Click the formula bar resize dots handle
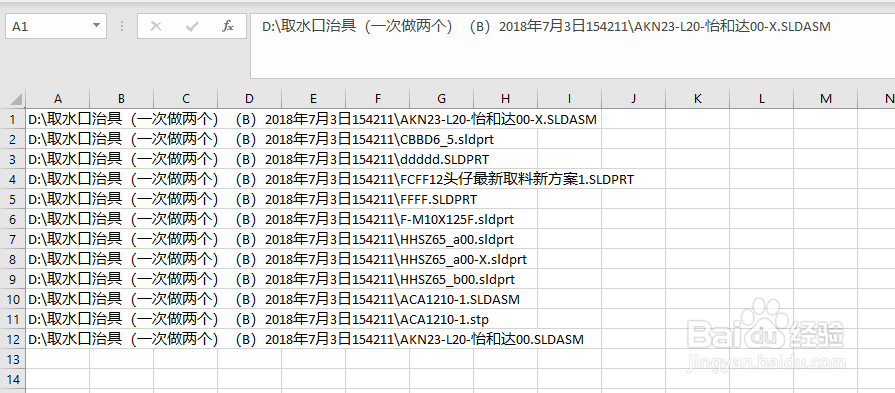This screenshot has height=393, width=895. click(x=122, y=26)
